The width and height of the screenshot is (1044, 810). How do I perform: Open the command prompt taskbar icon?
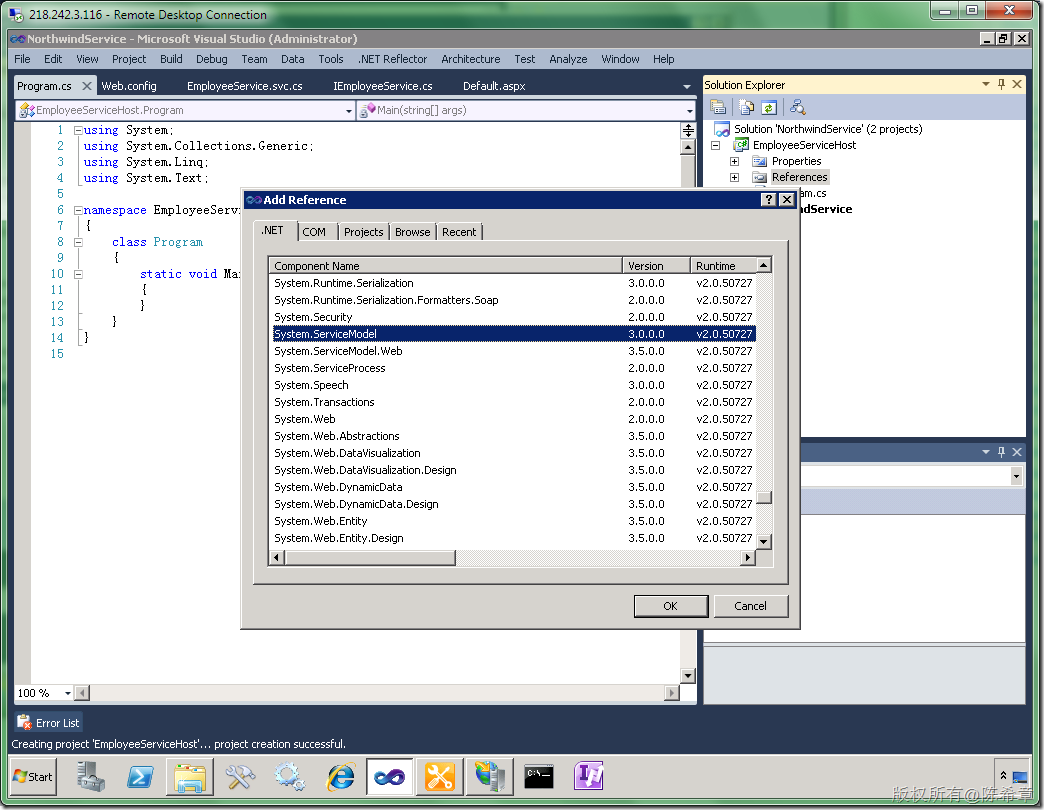point(539,776)
